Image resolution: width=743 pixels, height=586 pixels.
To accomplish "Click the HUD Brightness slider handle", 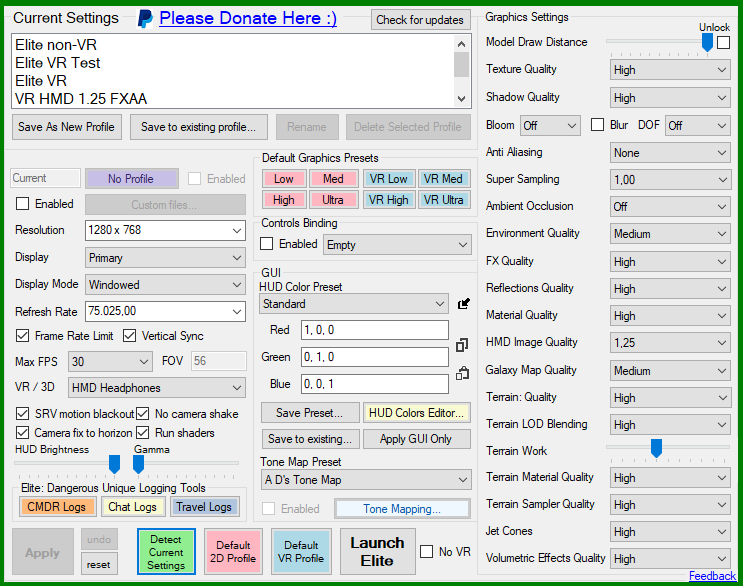I will click(x=114, y=465).
